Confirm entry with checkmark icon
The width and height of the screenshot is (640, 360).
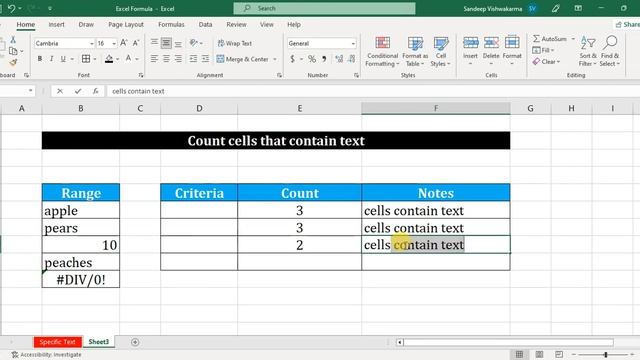pyautogui.click(x=78, y=91)
